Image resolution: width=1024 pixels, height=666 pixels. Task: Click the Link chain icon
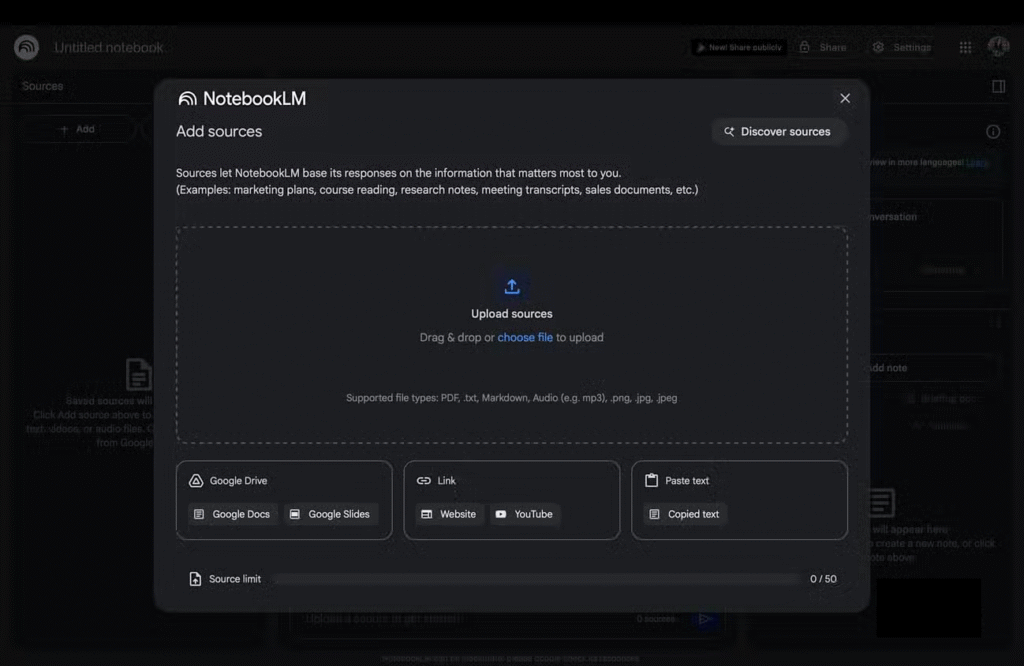point(424,481)
